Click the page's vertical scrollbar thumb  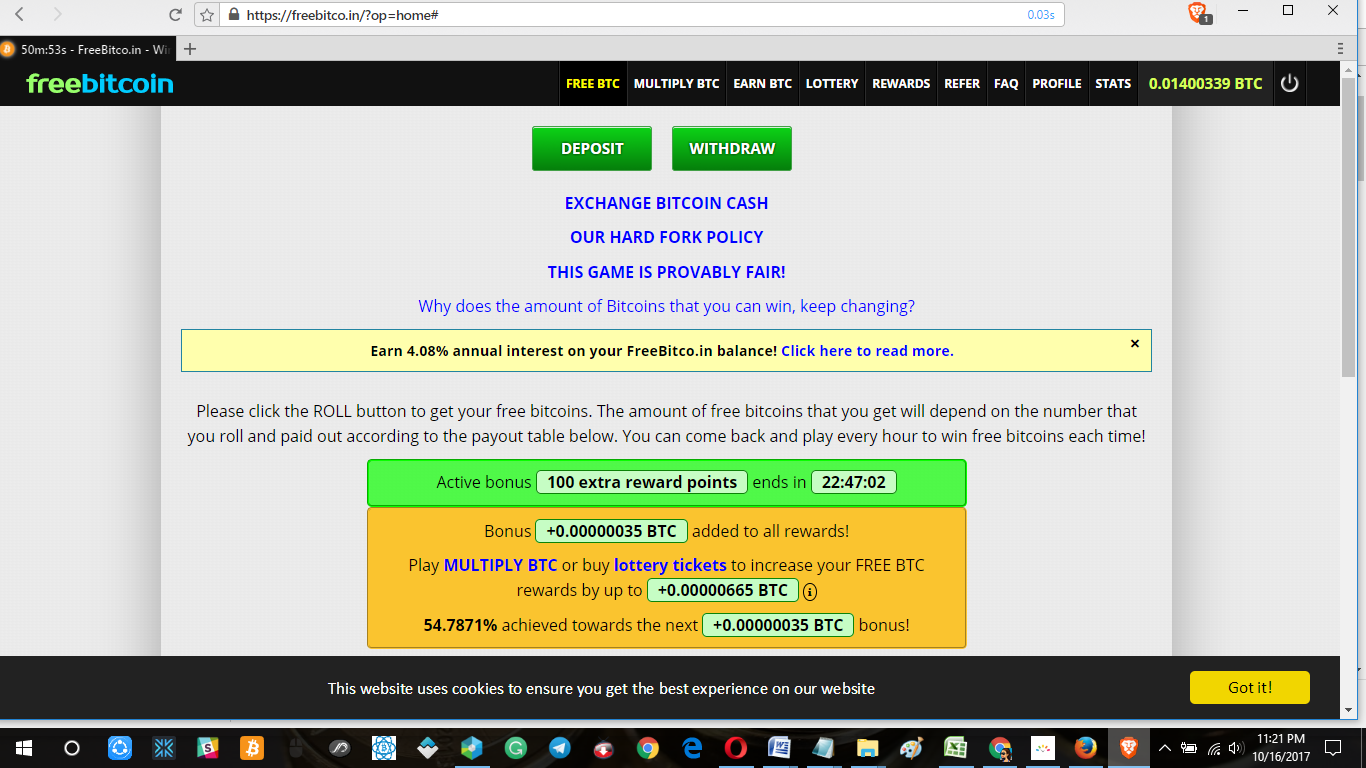[1348, 226]
